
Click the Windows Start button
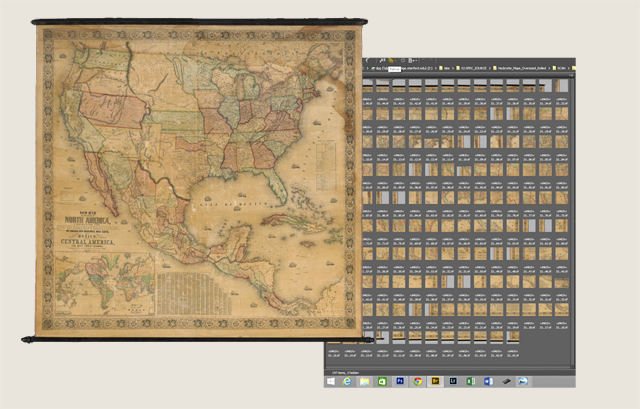330,381
